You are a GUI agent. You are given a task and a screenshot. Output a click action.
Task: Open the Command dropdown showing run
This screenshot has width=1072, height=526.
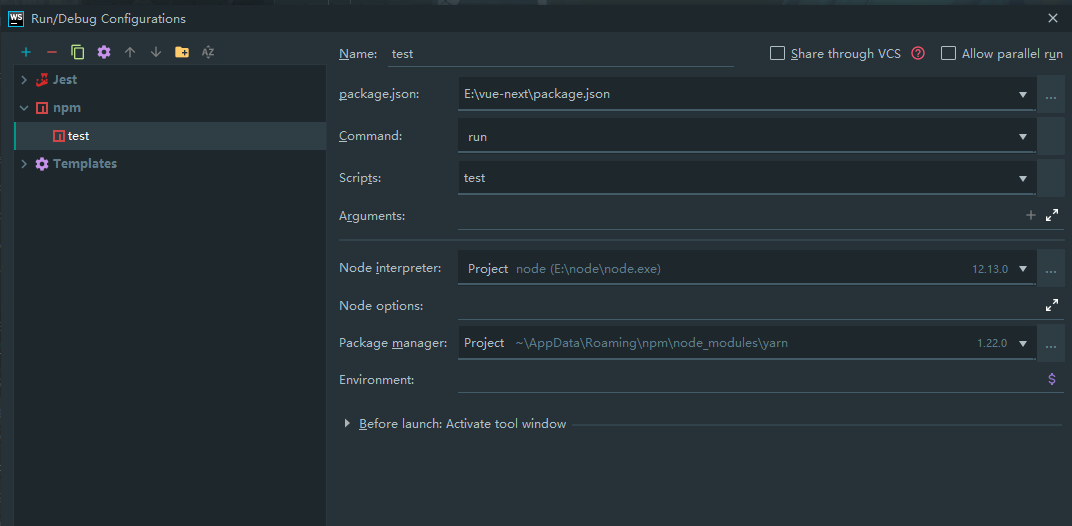[x=1023, y=137]
